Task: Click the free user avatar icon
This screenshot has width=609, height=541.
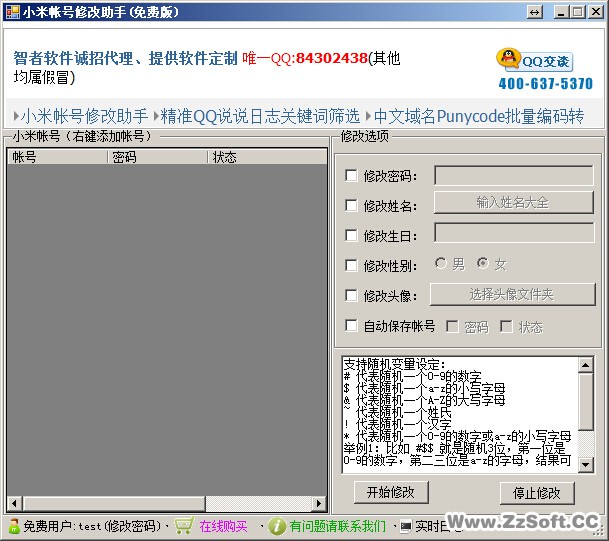Action: click(14, 526)
